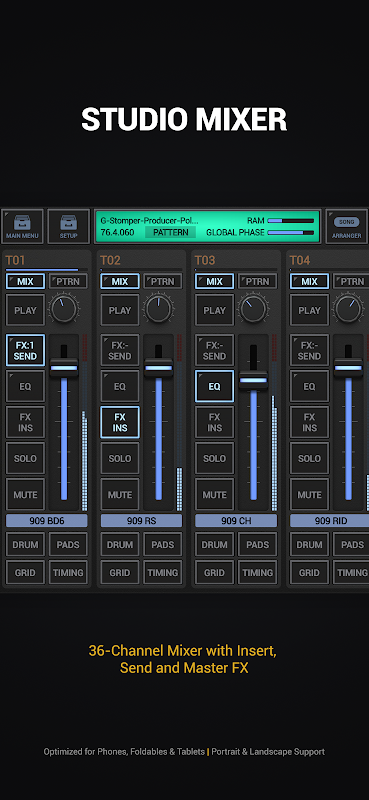The width and height of the screenshot is (369, 800).
Task: Select the 909 CH sample label
Action: (x=236, y=521)
